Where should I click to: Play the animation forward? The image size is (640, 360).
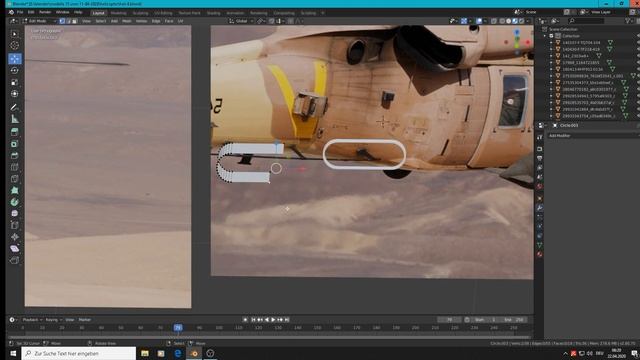coord(273,320)
